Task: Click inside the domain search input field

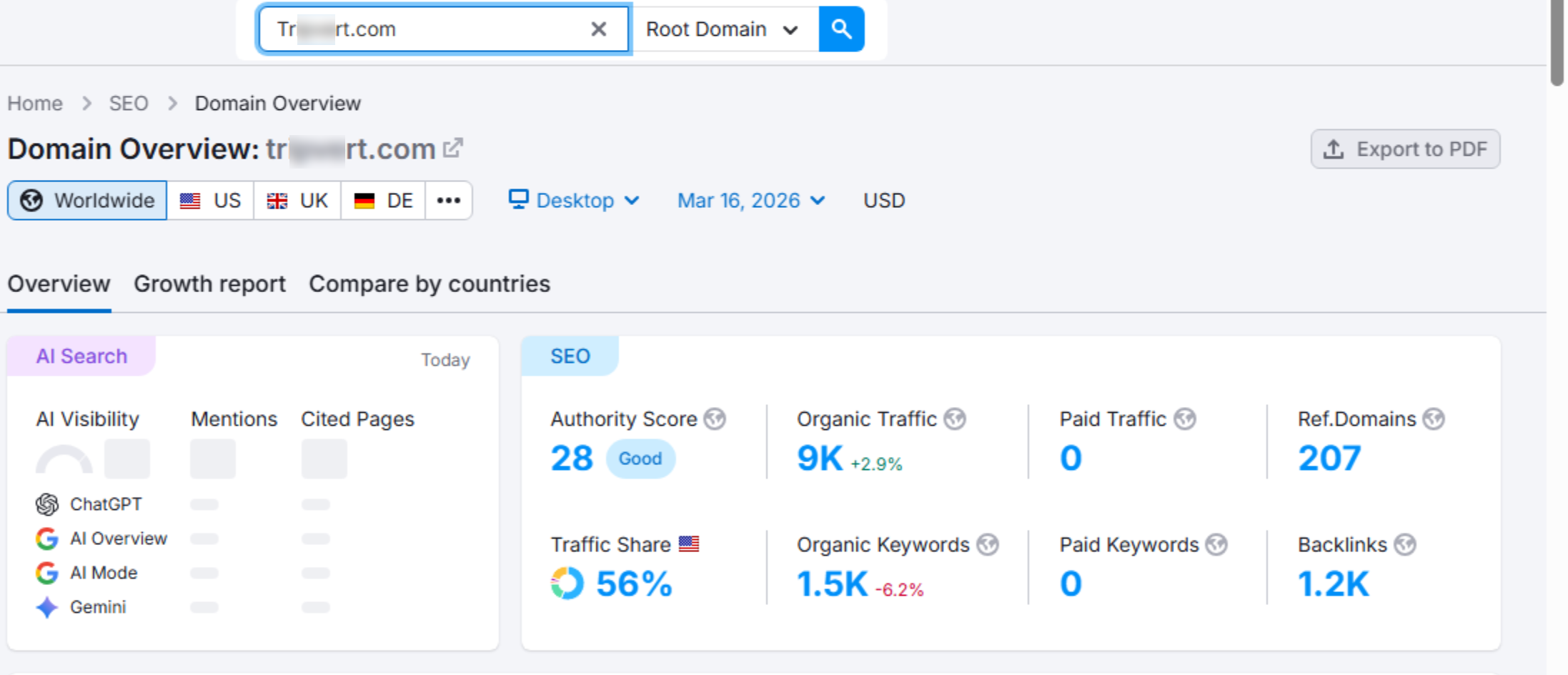Action: pos(443,29)
